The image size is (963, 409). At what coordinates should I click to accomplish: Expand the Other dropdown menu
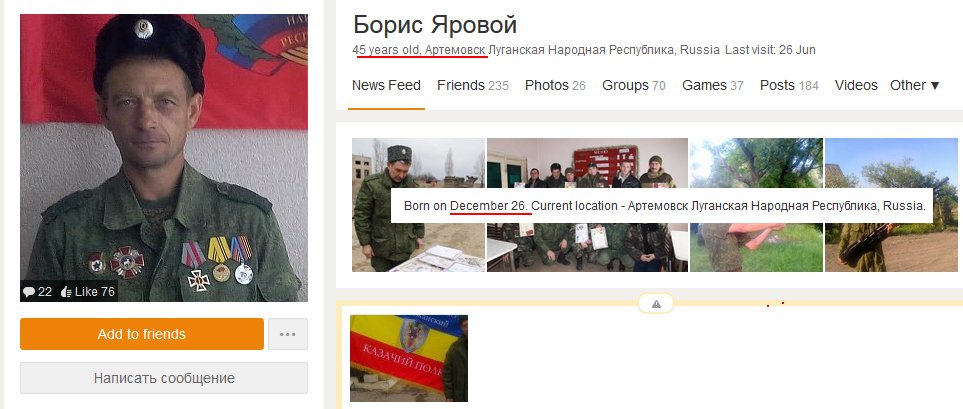pyautogui.click(x=914, y=85)
